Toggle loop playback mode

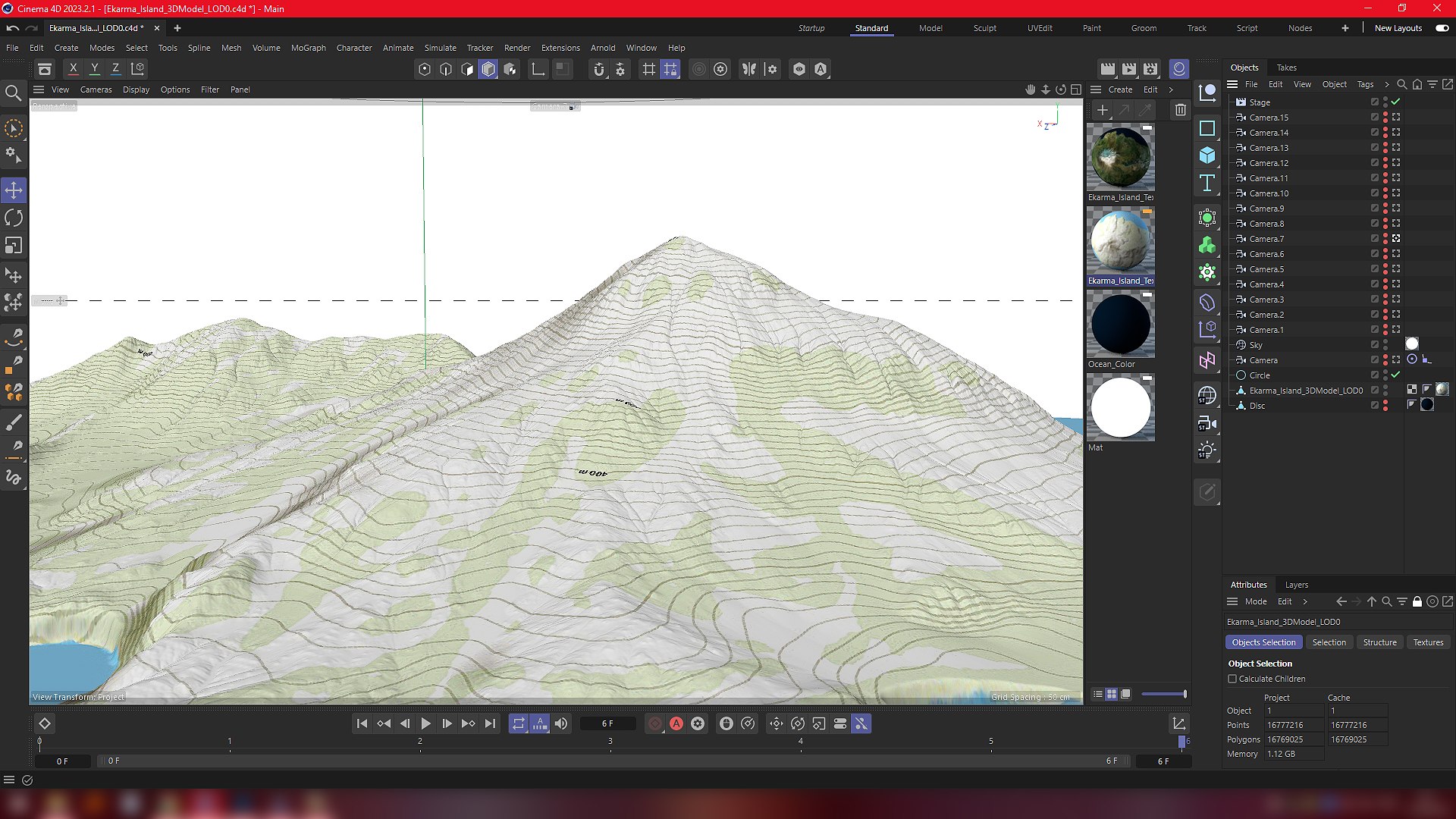tap(519, 723)
